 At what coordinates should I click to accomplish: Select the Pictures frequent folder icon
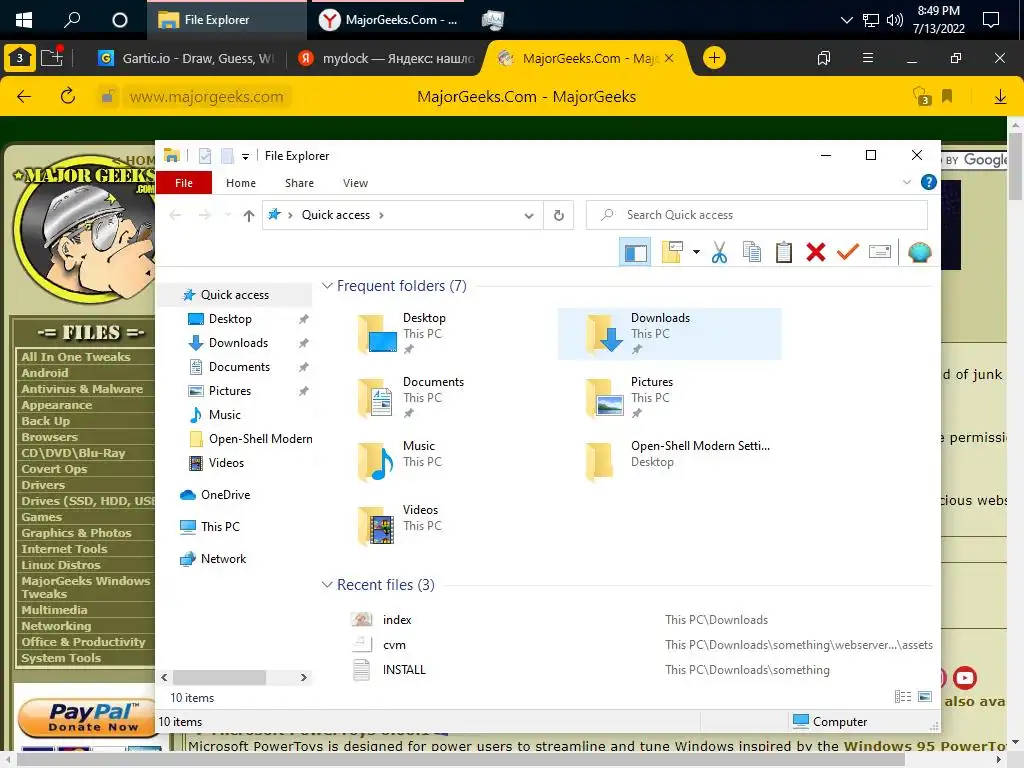click(605, 397)
